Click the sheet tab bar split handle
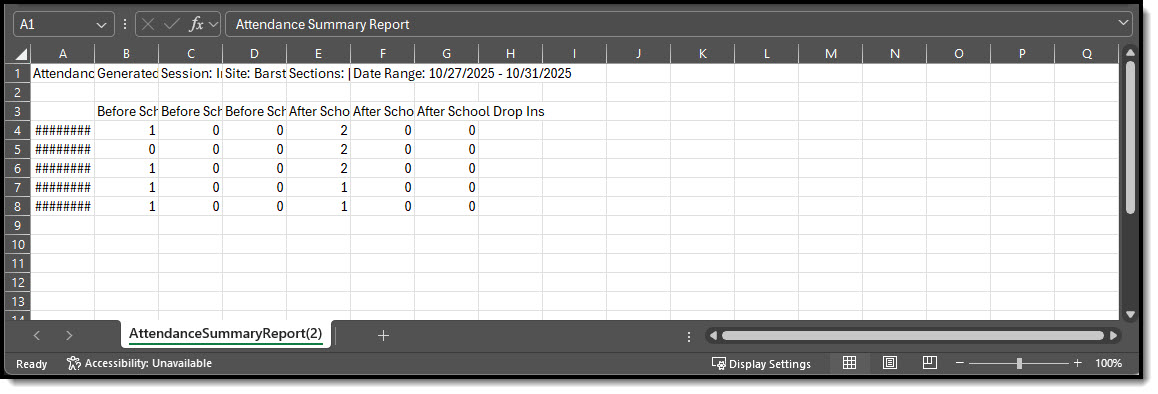The image size is (1158, 394). [x=689, y=336]
